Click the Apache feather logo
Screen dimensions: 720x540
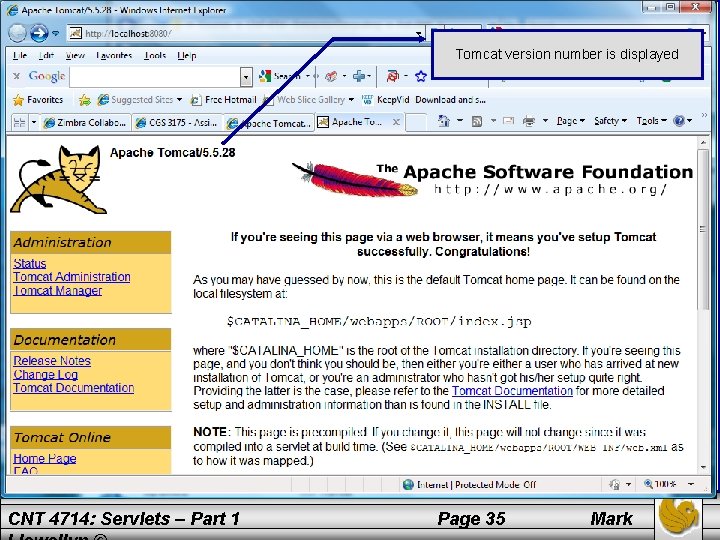(x=355, y=180)
